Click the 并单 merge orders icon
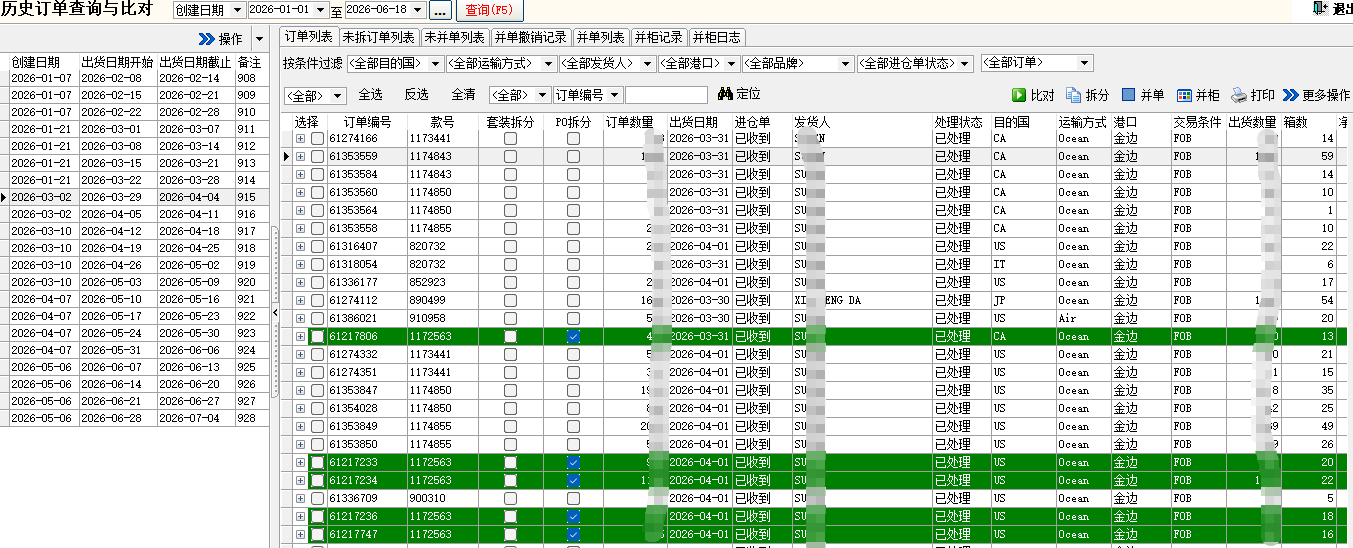Image resolution: width=1353 pixels, height=548 pixels. pos(1143,95)
